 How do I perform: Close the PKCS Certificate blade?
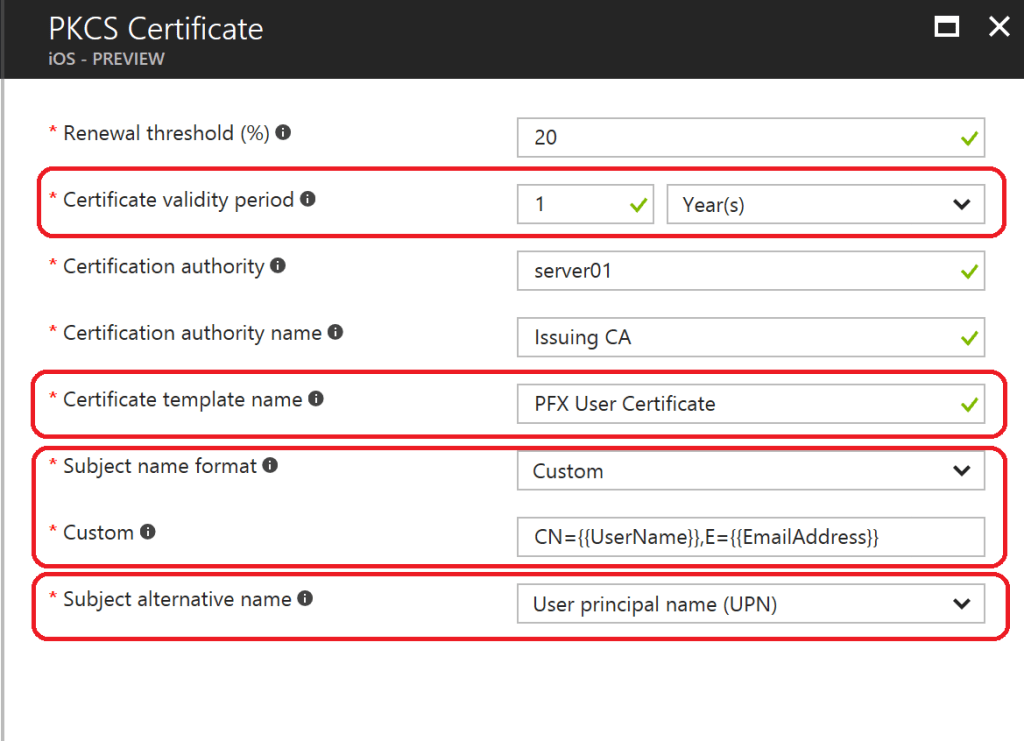(x=999, y=27)
